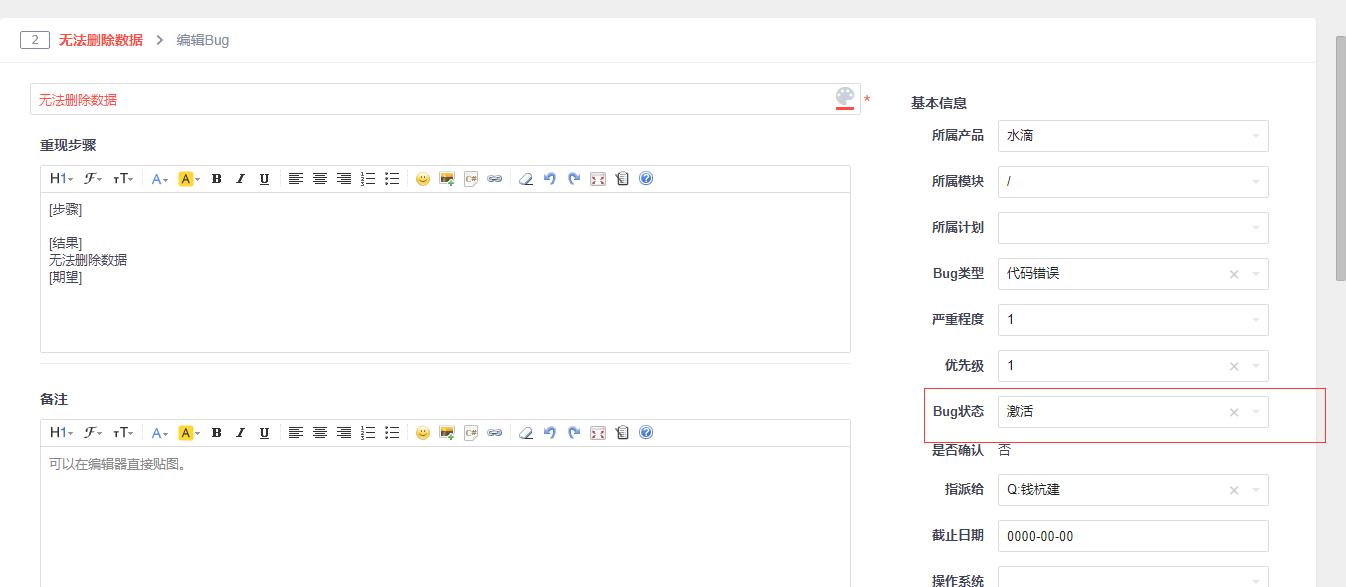Open Bug类型 dropdown showing 代码错误
Viewport: 1346px width, 587px height.
point(1133,273)
